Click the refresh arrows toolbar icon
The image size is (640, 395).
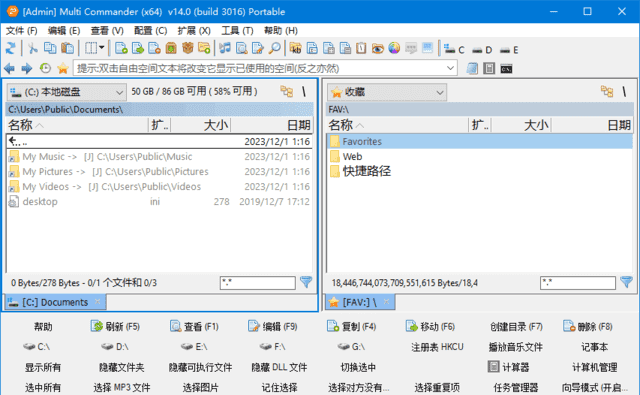[x=11, y=49]
